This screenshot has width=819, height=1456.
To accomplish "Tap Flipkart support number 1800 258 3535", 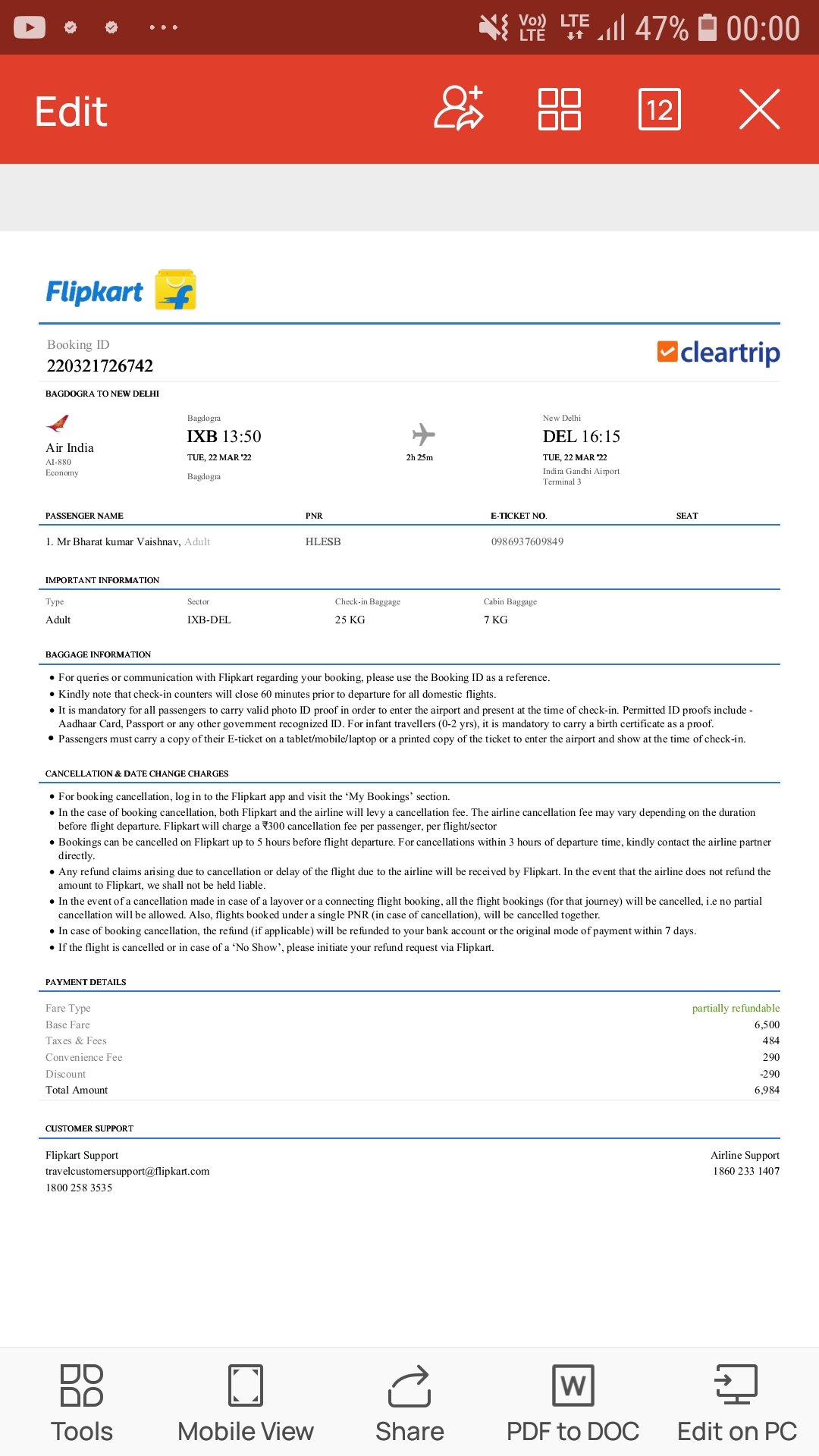I will [79, 1188].
